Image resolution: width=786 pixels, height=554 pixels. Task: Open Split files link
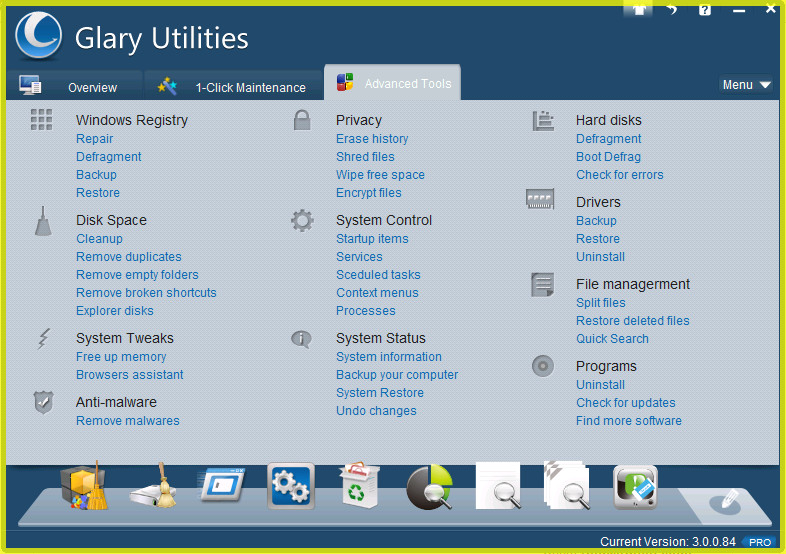coord(601,303)
